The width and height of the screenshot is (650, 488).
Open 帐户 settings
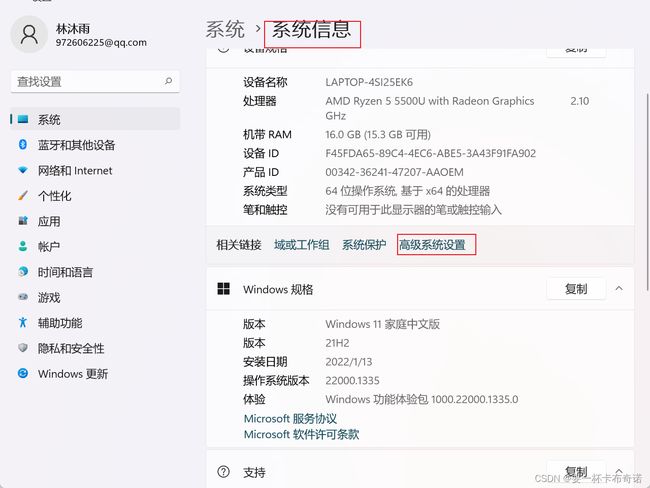coord(95,246)
